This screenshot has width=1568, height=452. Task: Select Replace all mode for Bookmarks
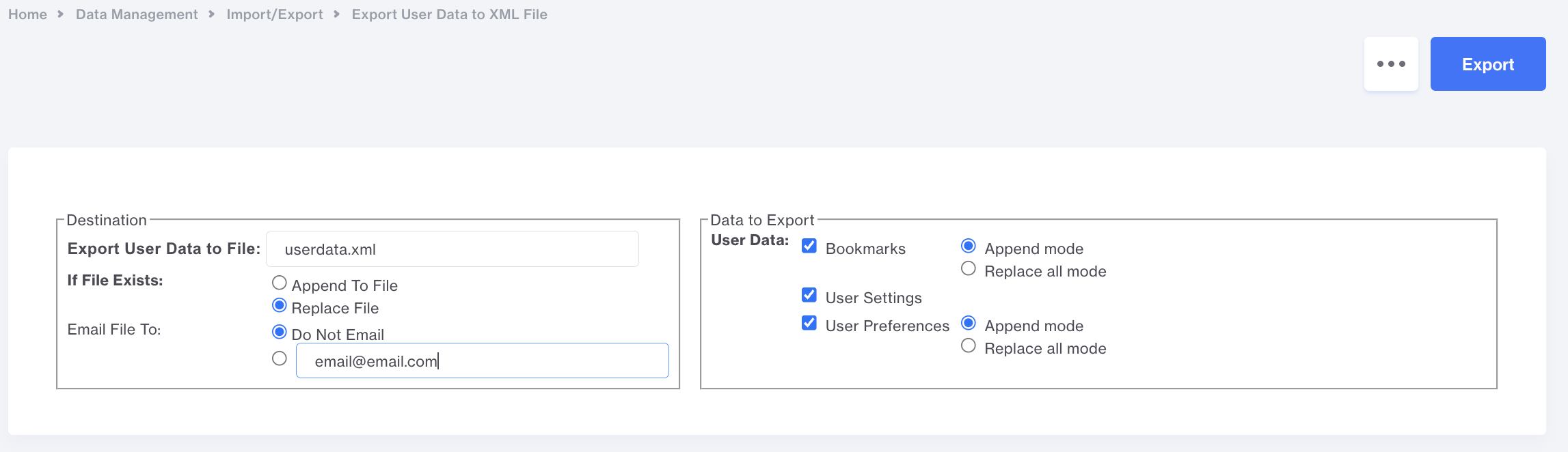click(x=969, y=268)
